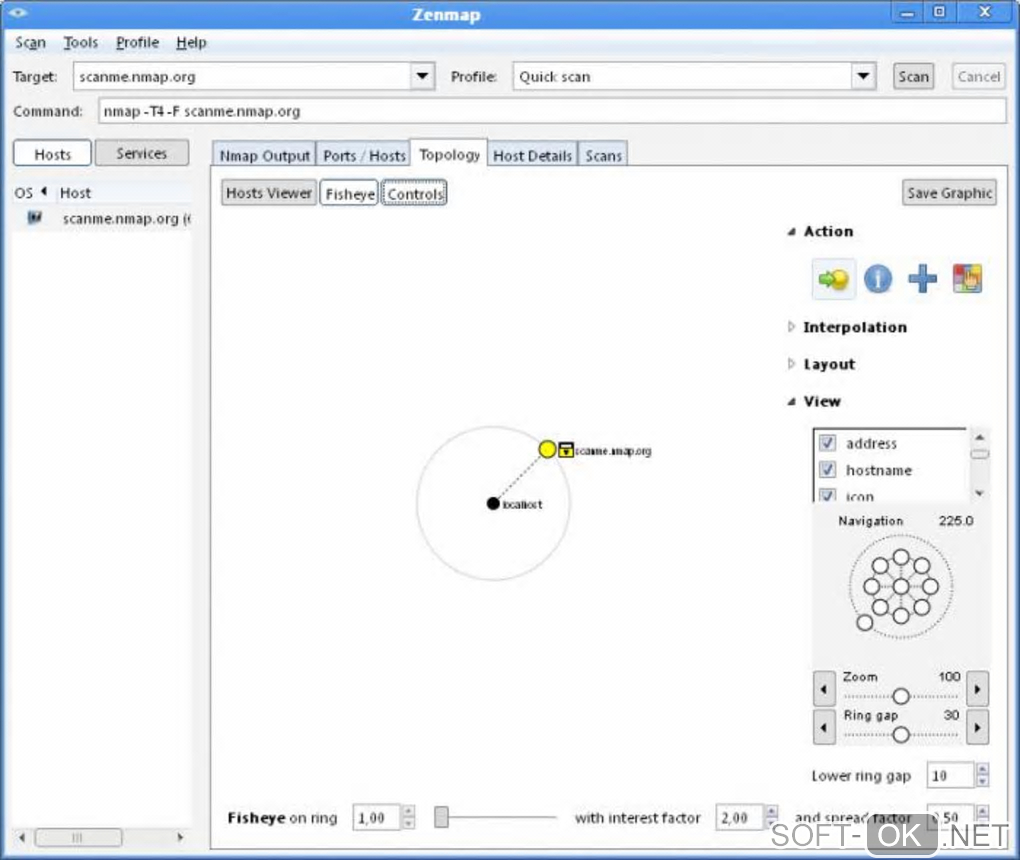Click the center circle in Navigation wheel

901,587
